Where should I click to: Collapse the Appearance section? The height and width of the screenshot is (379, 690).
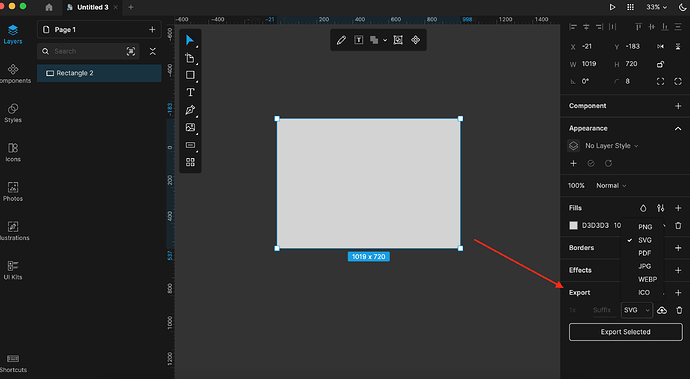678,129
